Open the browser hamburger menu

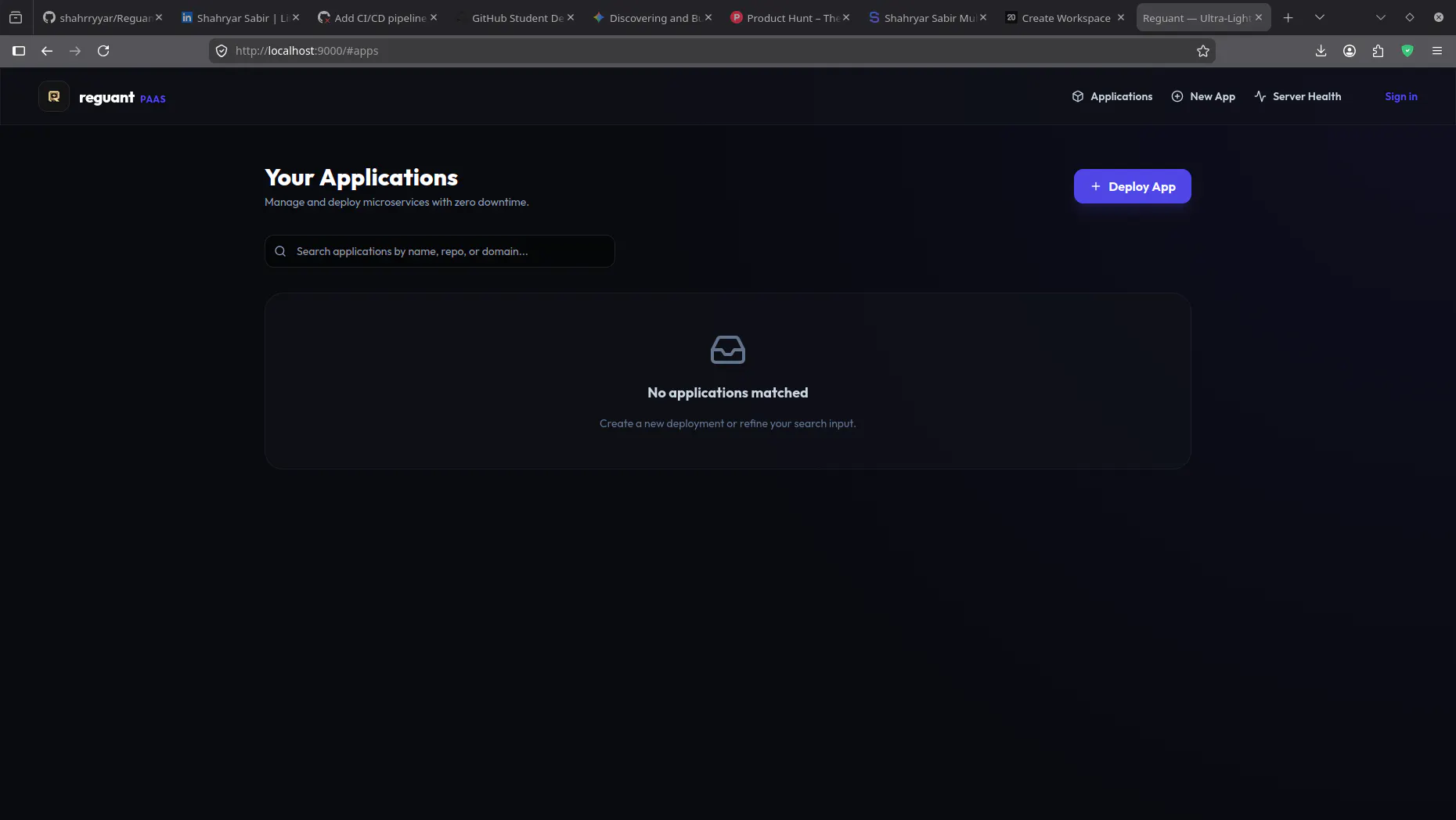pos(1437,51)
